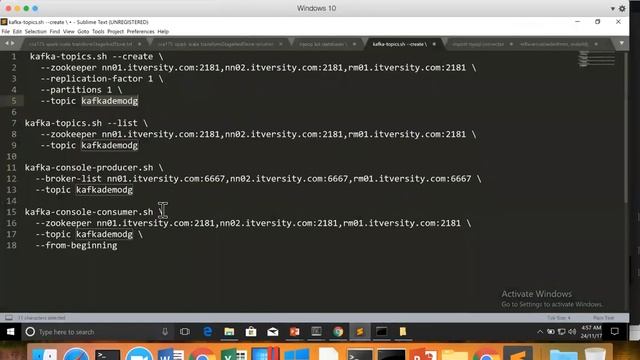Open the View menu

click(69, 31)
